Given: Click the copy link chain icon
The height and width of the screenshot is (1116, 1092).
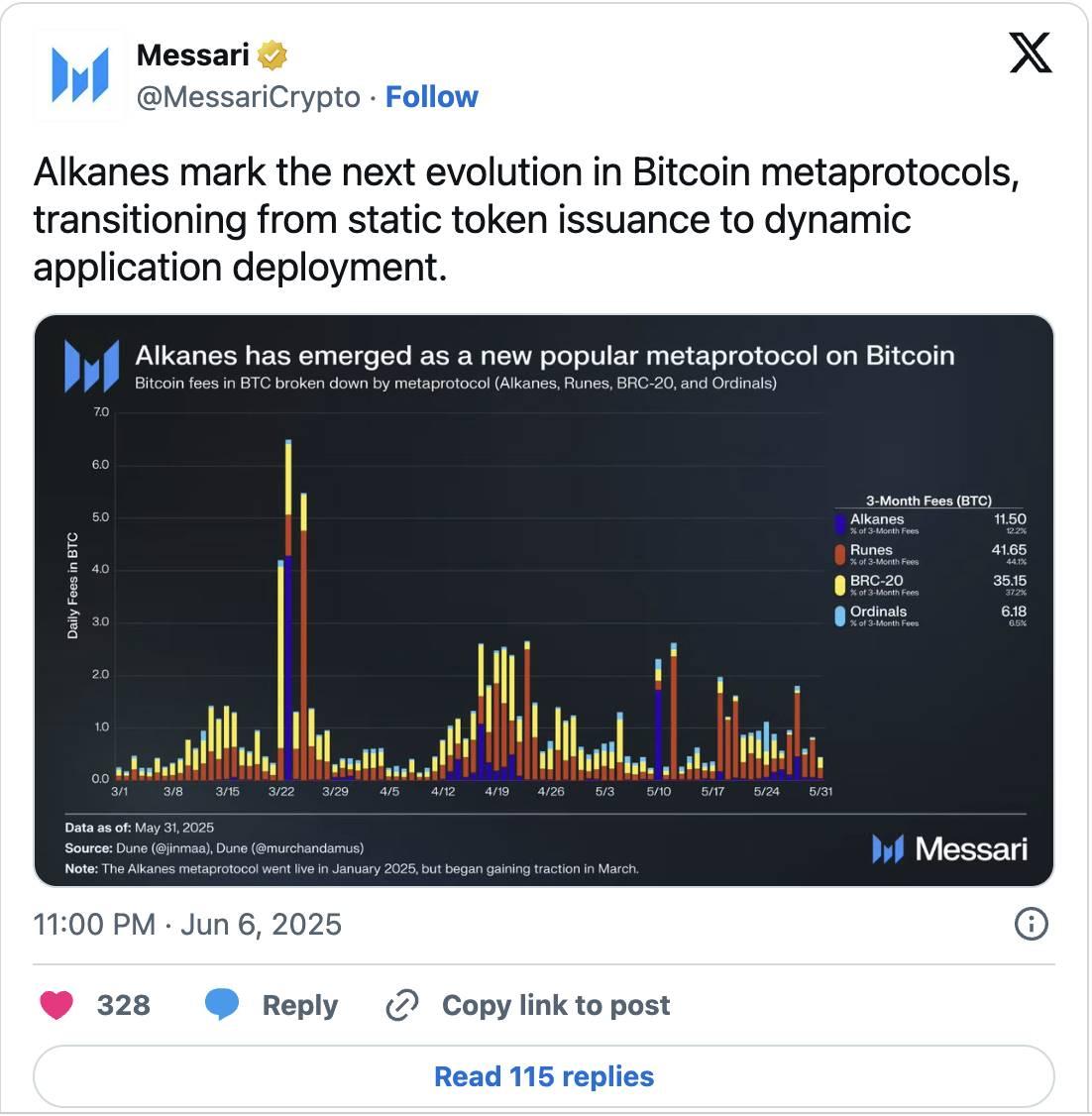Looking at the screenshot, I should [x=401, y=1005].
